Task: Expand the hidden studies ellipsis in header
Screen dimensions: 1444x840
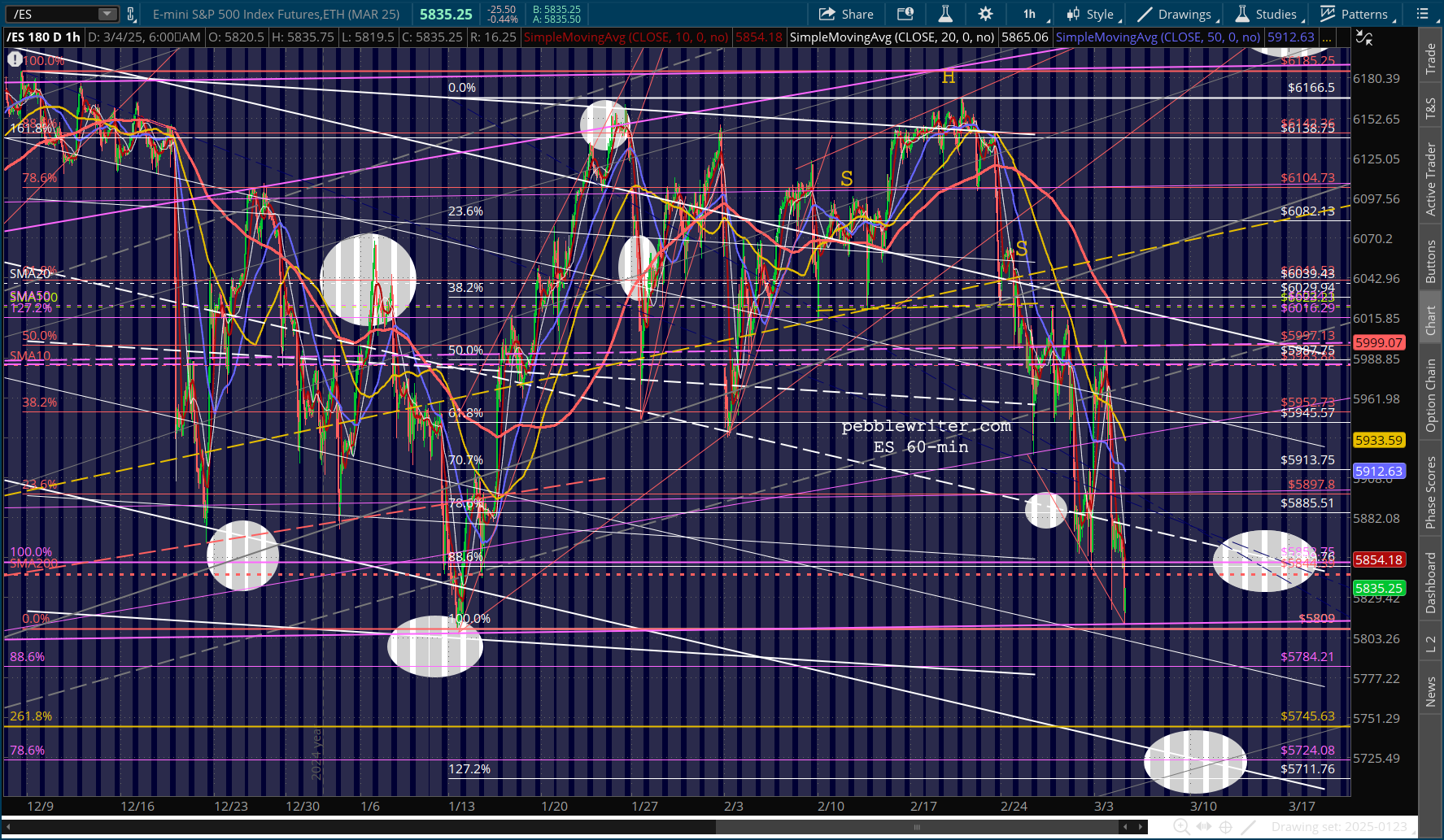Action: coord(1327,37)
